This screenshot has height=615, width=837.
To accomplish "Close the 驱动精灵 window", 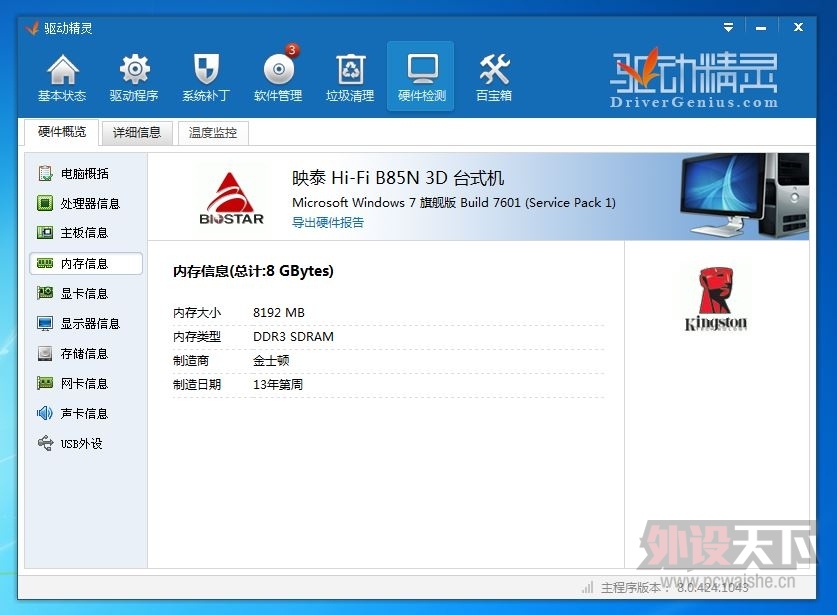I will pos(798,27).
